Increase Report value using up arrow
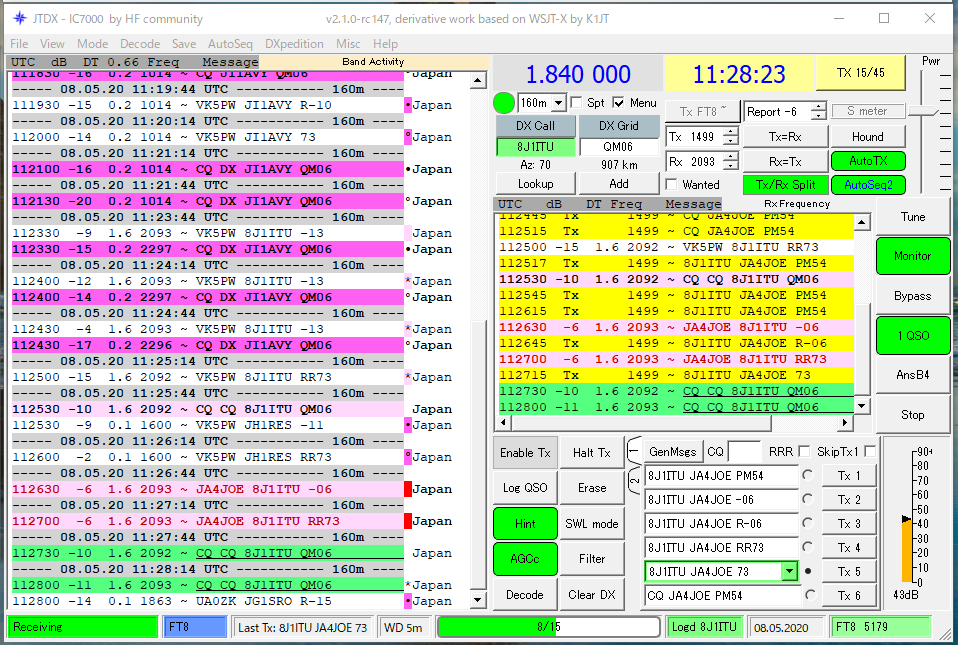The width and height of the screenshot is (958, 645). tap(818, 107)
